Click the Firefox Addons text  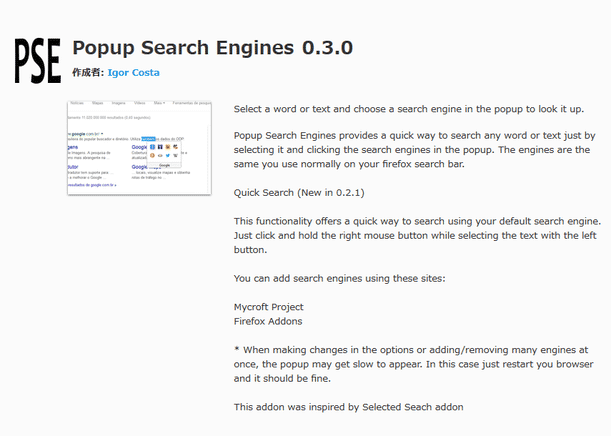coord(268,321)
